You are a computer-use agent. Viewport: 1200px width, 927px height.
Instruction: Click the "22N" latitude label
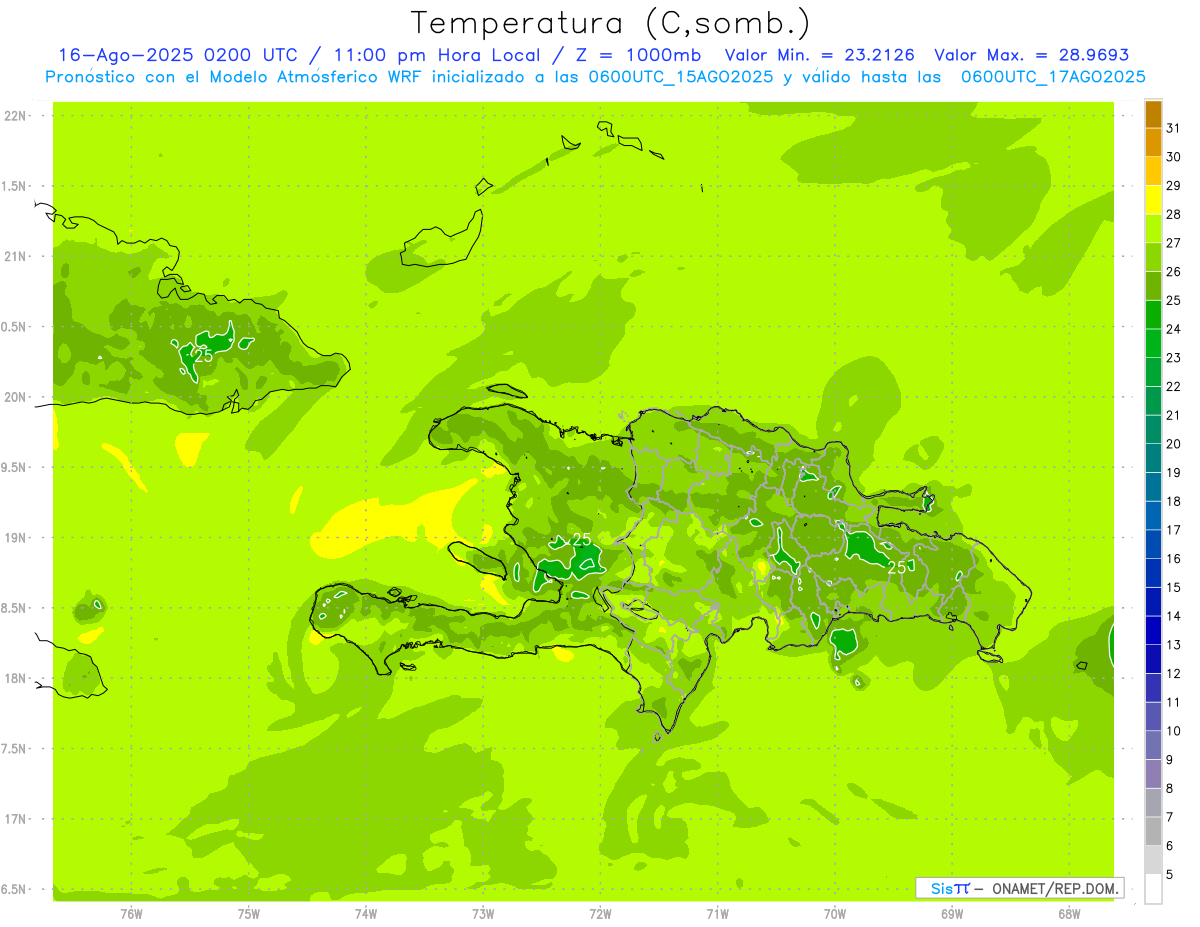[x=17, y=116]
